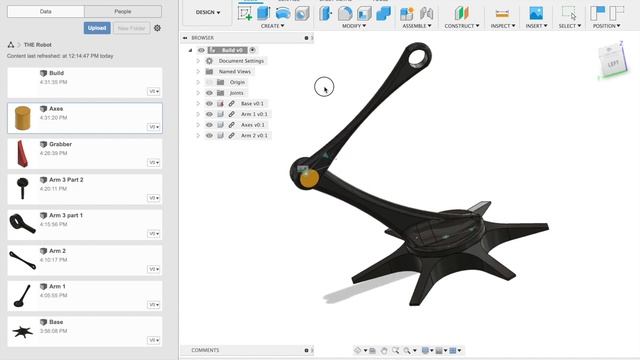Click the Viewports layout icon
The height and width of the screenshot is (360, 640).
(453, 350)
